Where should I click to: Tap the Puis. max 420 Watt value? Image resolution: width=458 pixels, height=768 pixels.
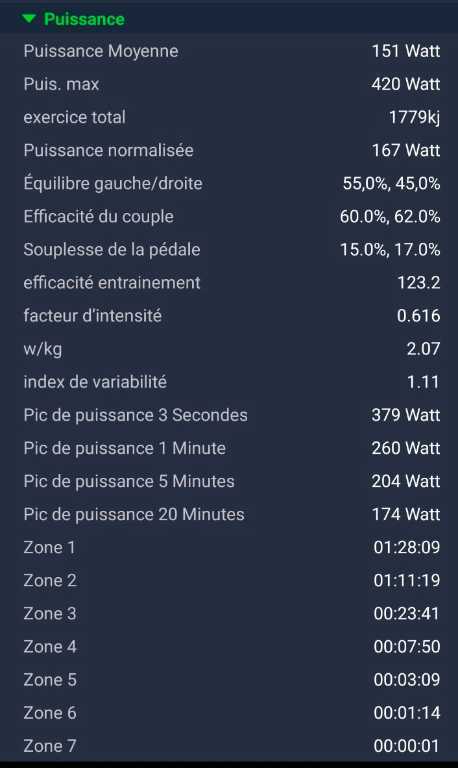tap(406, 84)
